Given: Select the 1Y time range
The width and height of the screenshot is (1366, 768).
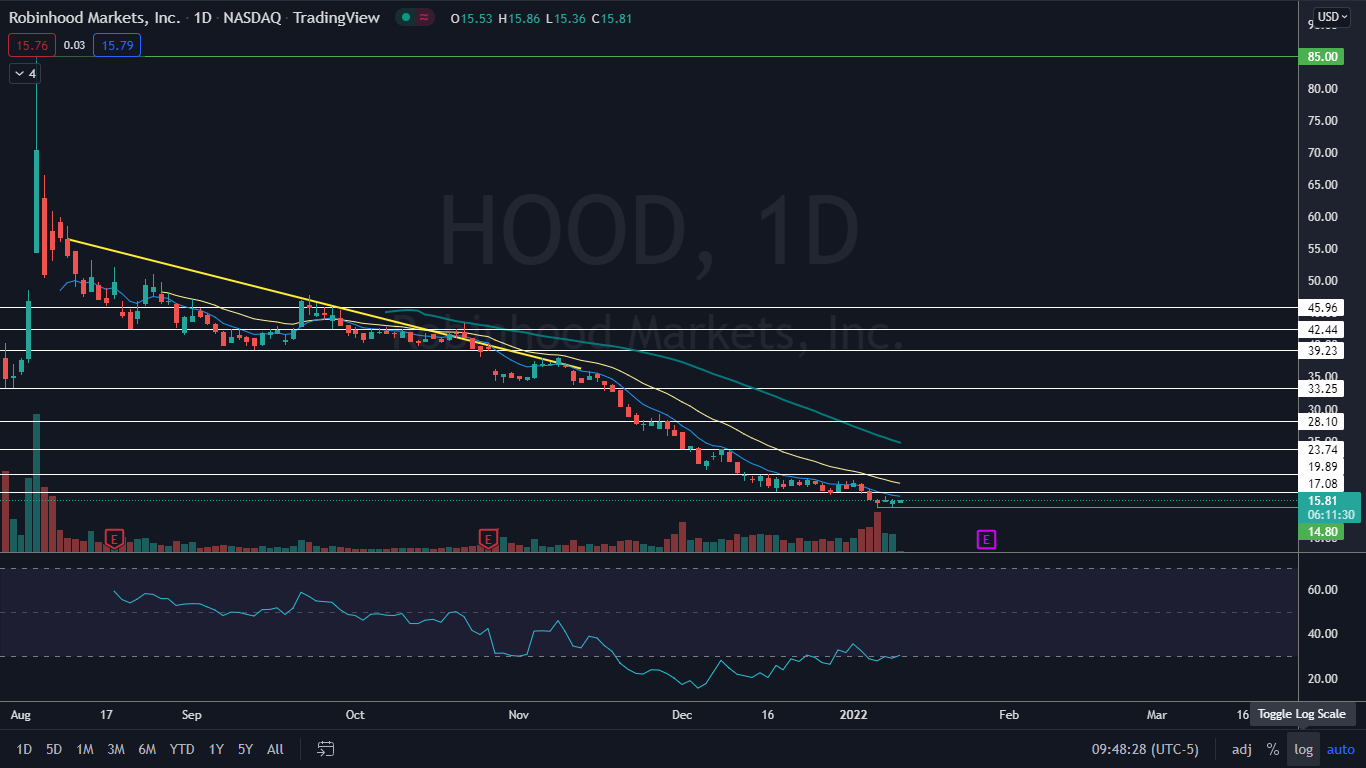Looking at the screenshot, I should (x=216, y=749).
